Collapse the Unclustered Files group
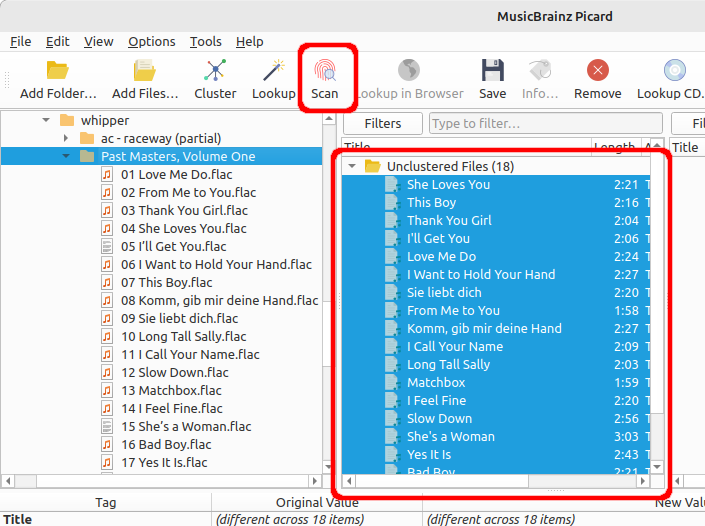705x526 pixels. point(352,166)
